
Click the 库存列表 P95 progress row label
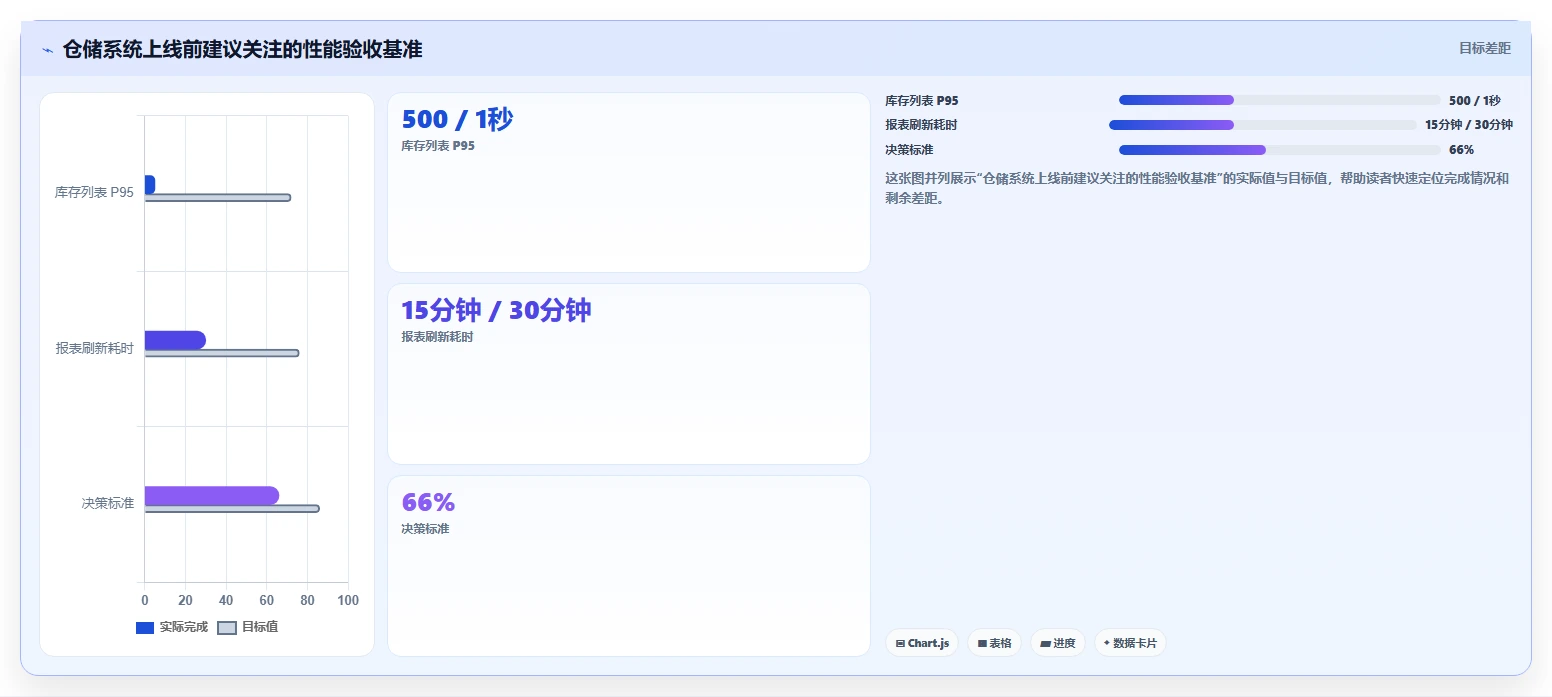[921, 100]
